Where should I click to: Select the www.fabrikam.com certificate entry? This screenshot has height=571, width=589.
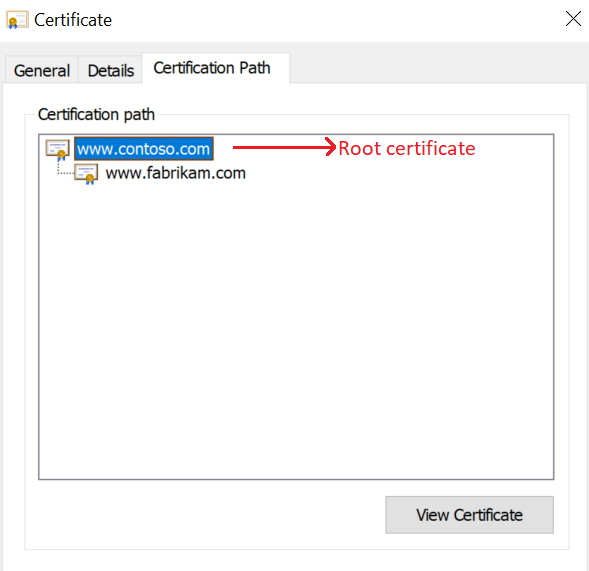[175, 173]
